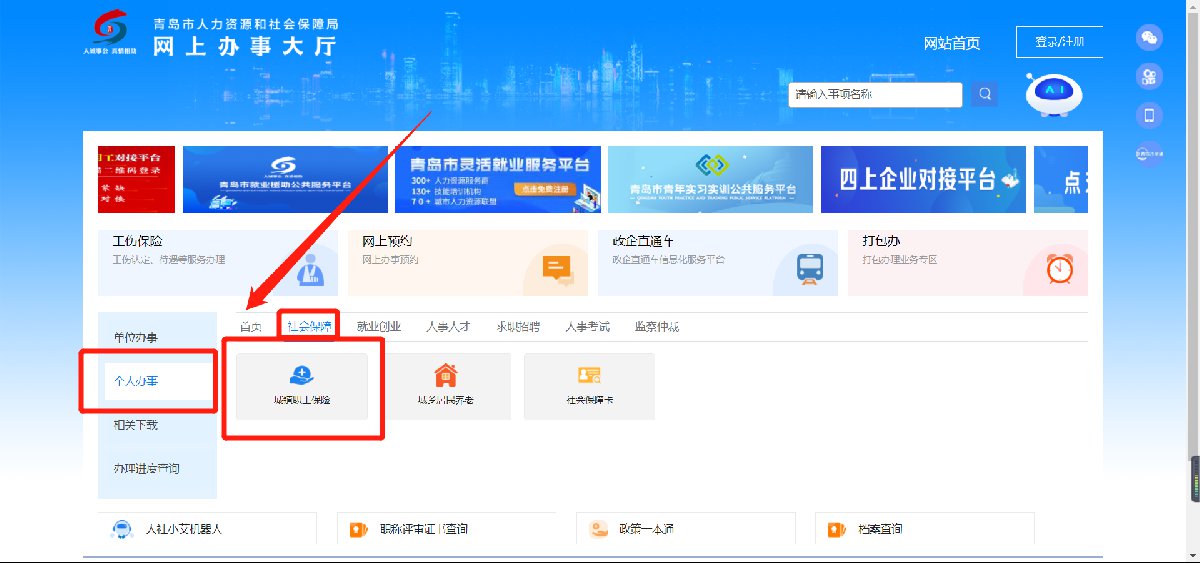This screenshot has width=1200, height=563.
Task: Click the injured worker icon on 工伤保险 card
Action: 312,271
